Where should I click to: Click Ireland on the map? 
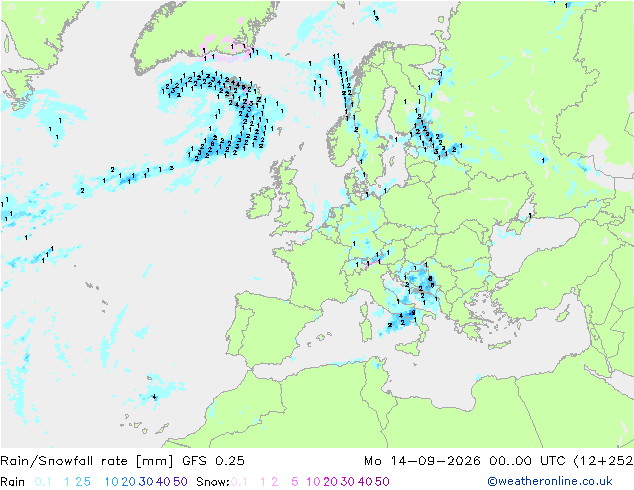[262, 203]
